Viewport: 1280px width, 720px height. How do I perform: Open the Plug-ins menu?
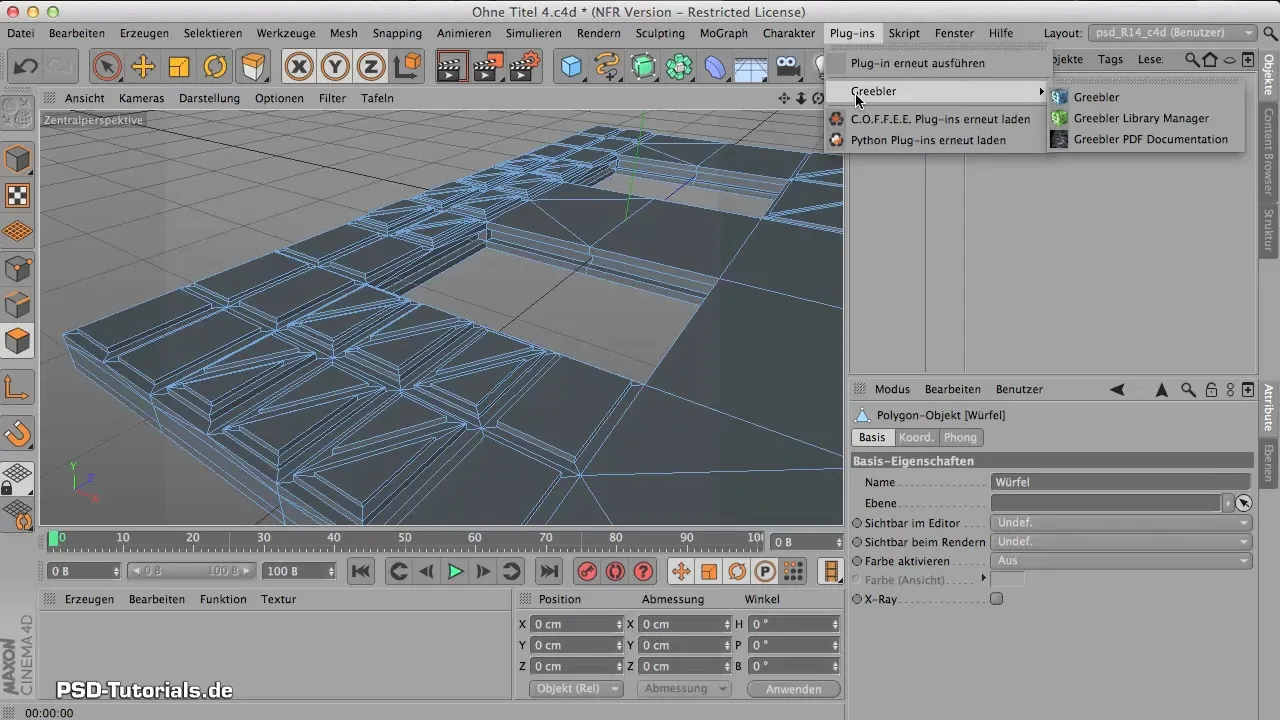tap(852, 33)
